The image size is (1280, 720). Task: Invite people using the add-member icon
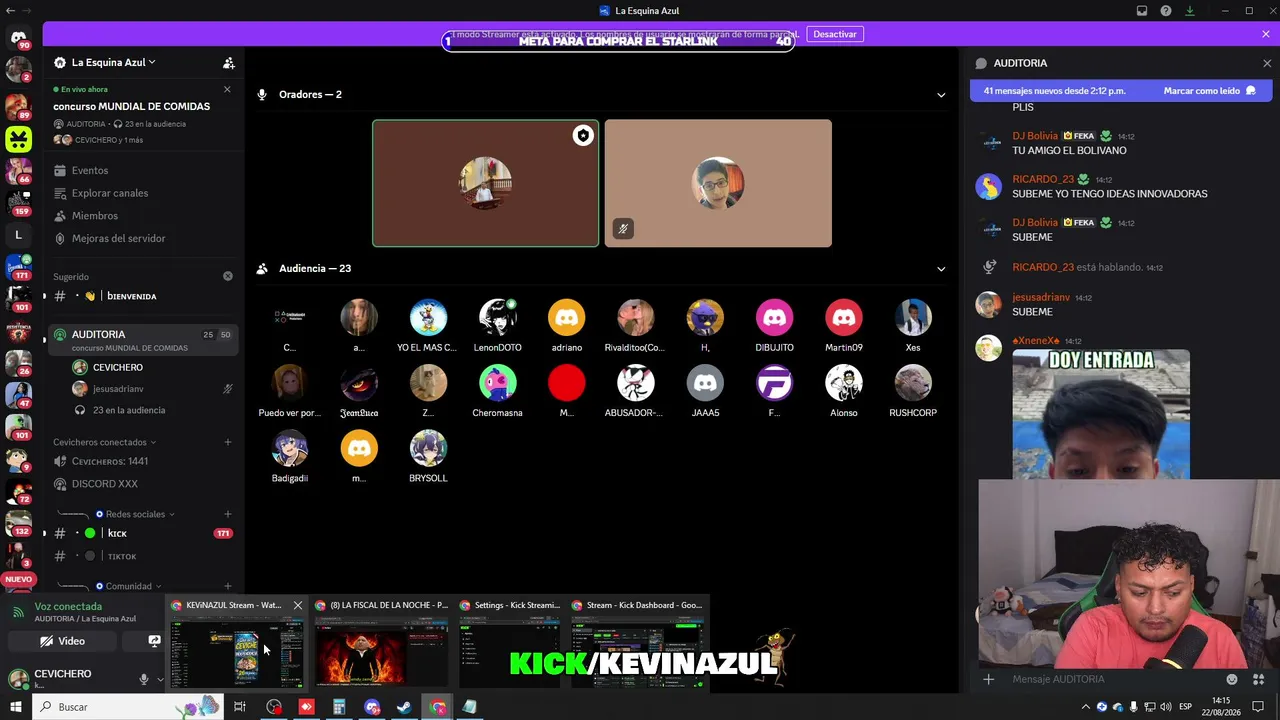click(229, 63)
